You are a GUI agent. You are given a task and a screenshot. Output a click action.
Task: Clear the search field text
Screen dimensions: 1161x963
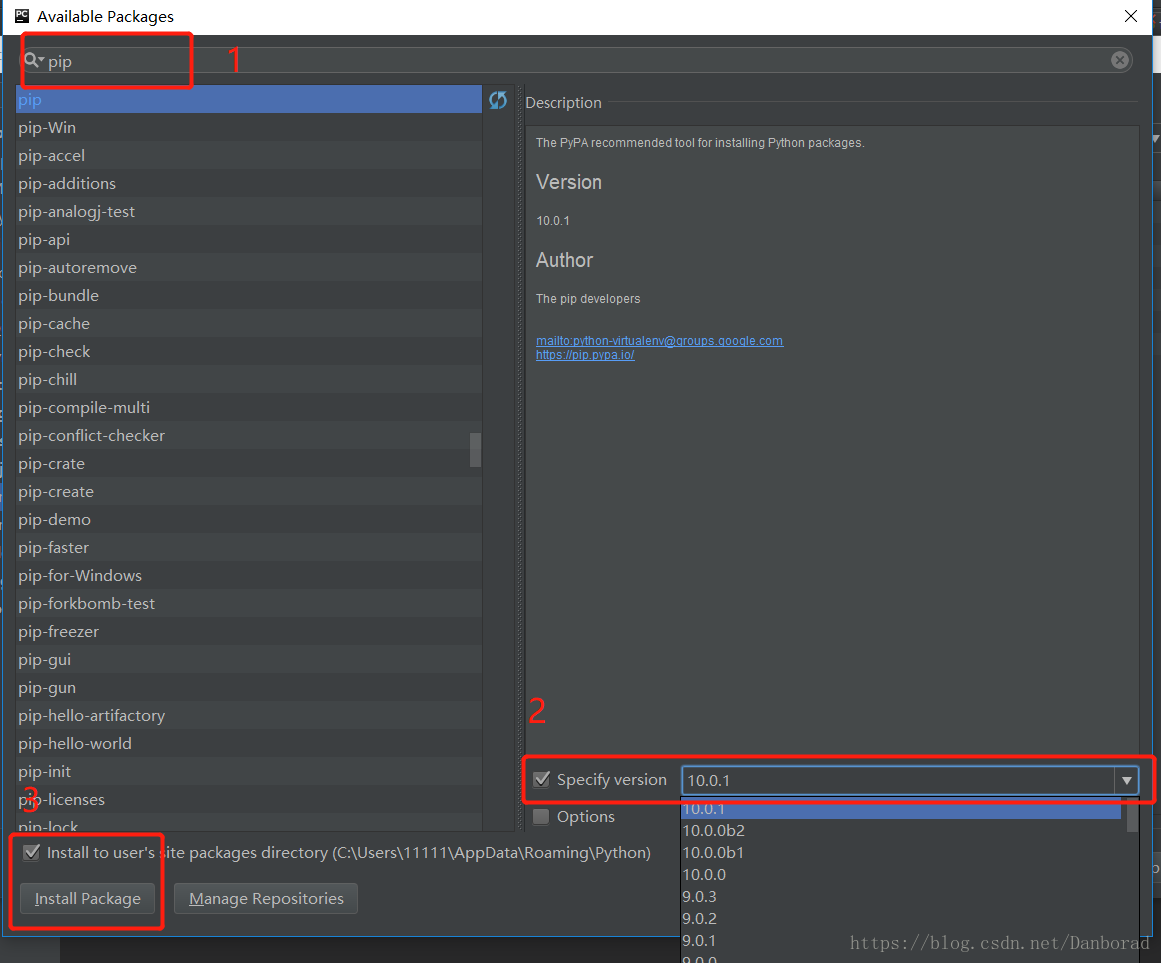pyautogui.click(x=1120, y=61)
